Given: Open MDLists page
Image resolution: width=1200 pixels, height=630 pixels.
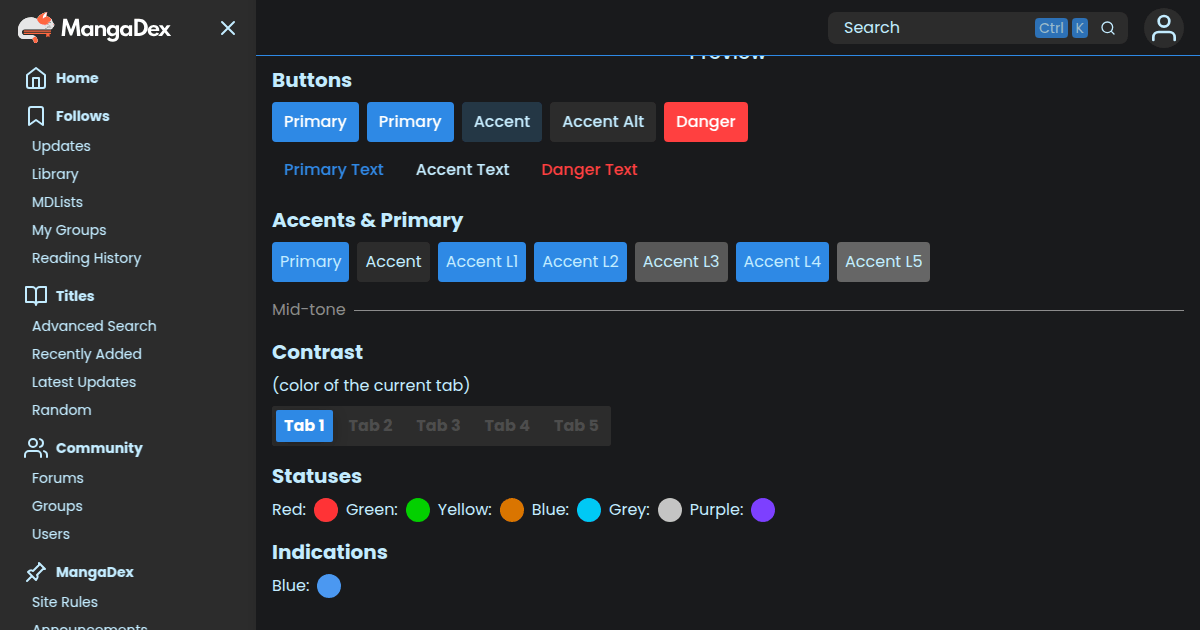Looking at the screenshot, I should tap(57, 202).
